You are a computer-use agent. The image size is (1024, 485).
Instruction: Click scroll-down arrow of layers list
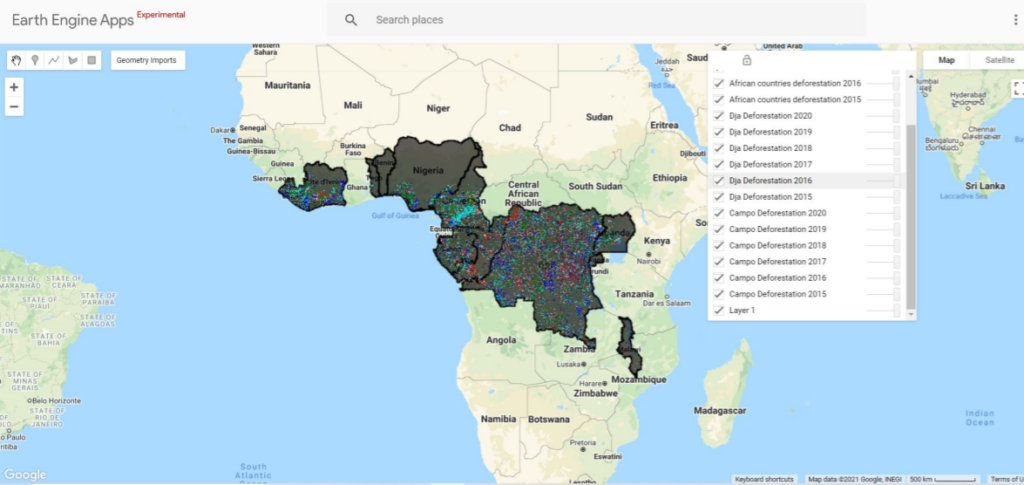911,315
